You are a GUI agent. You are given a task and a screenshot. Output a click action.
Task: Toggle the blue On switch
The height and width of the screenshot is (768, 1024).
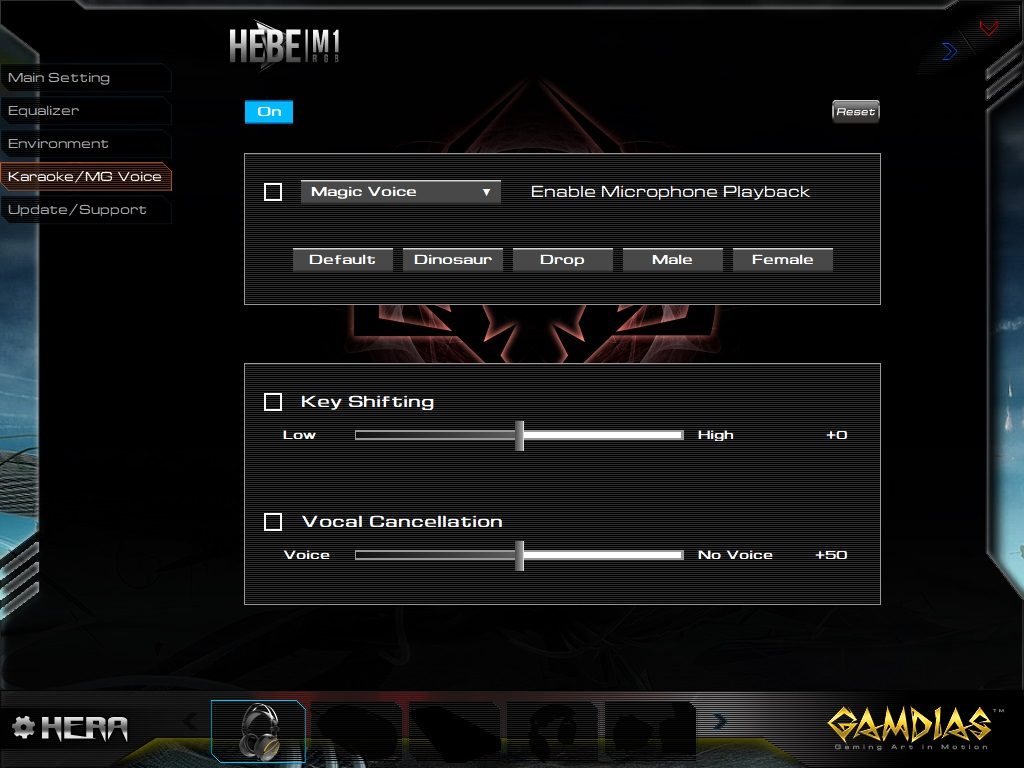tap(269, 112)
